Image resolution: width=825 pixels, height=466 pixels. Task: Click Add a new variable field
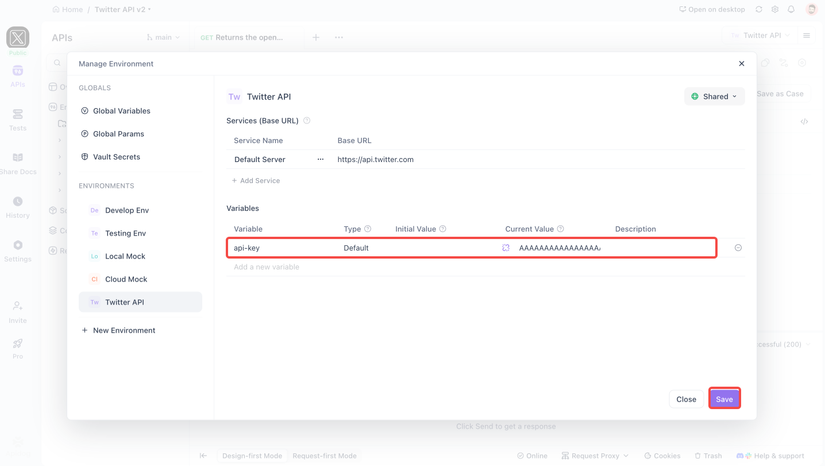point(266,267)
